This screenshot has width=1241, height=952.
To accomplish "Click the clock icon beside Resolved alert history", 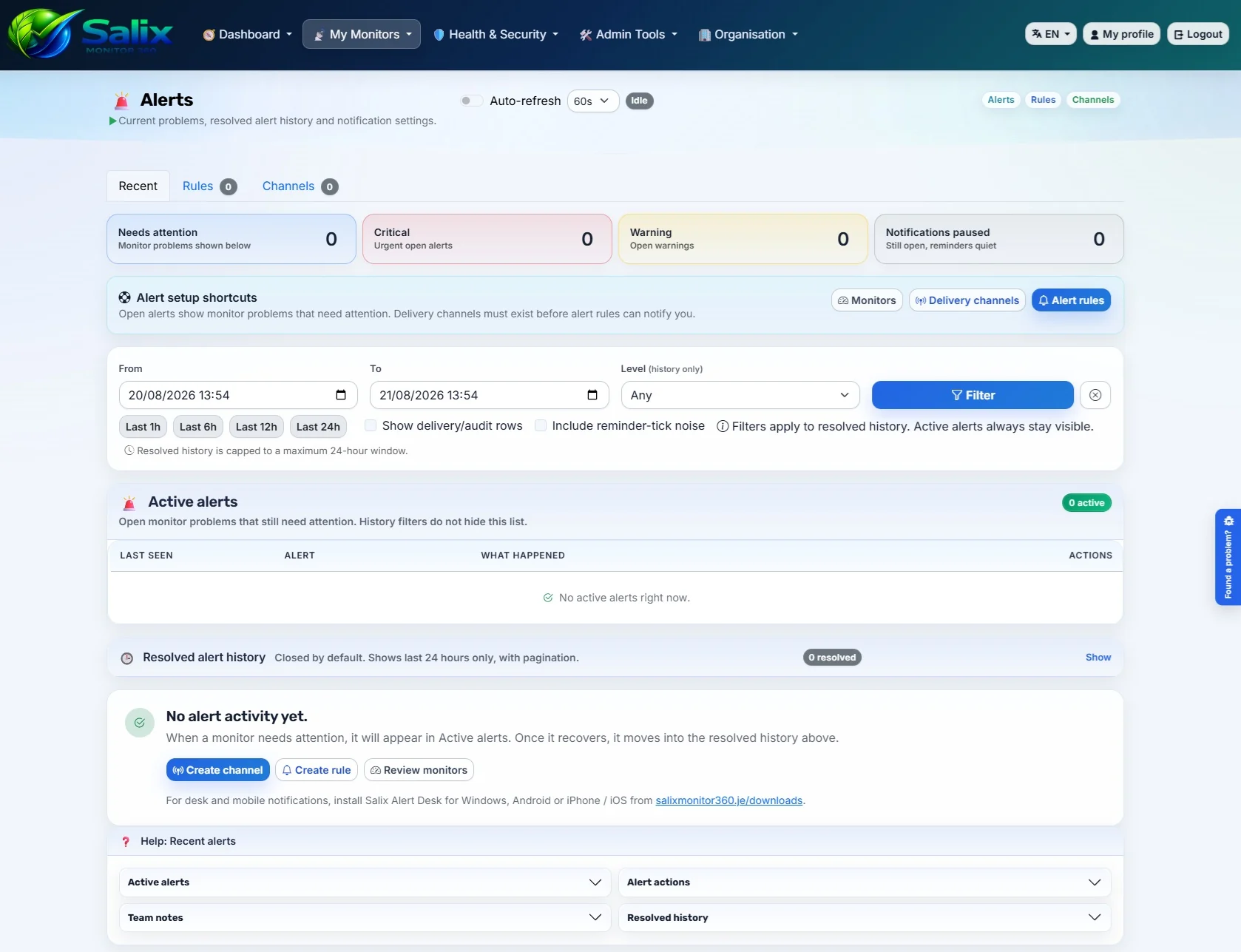I will [x=127, y=658].
